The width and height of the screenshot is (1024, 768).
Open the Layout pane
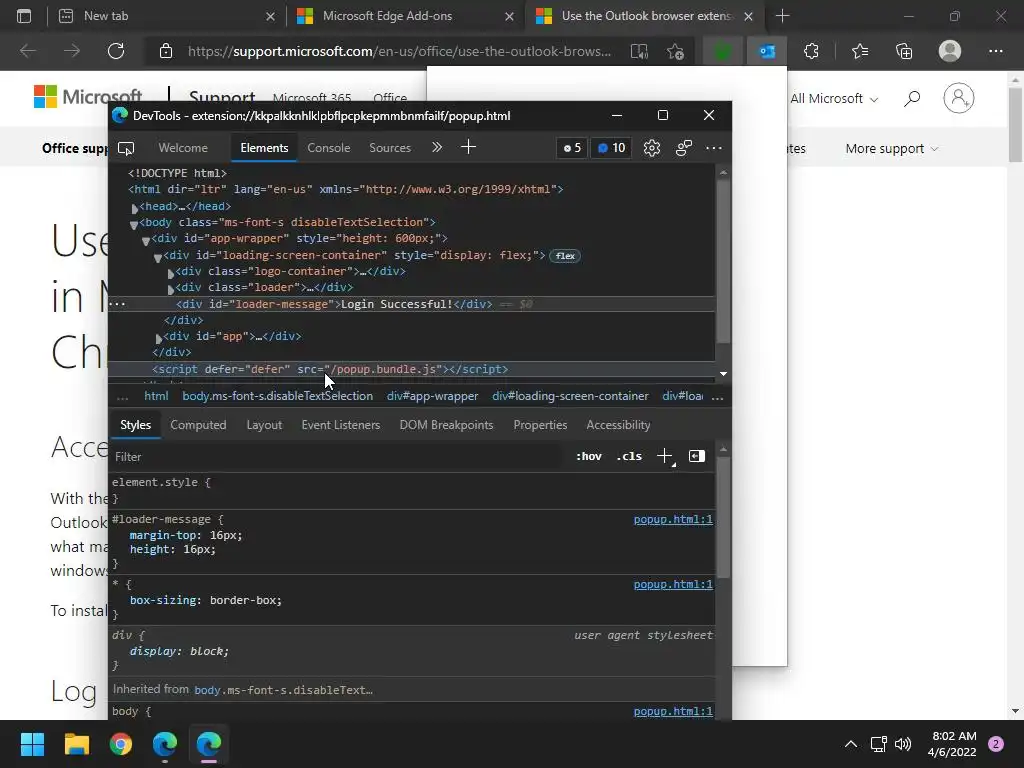point(264,425)
